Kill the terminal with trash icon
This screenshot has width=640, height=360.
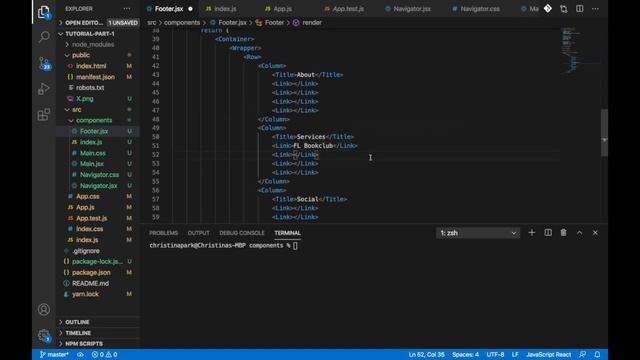(x=564, y=233)
